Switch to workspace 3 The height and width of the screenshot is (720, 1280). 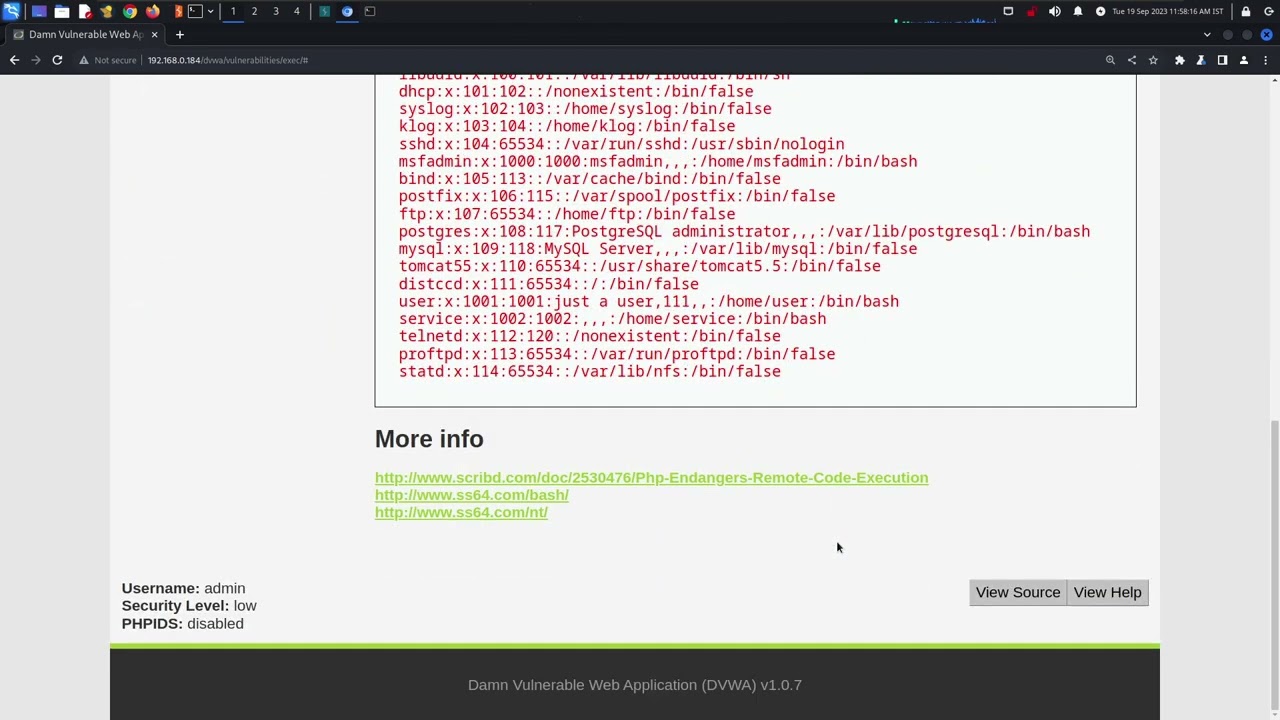pos(276,11)
